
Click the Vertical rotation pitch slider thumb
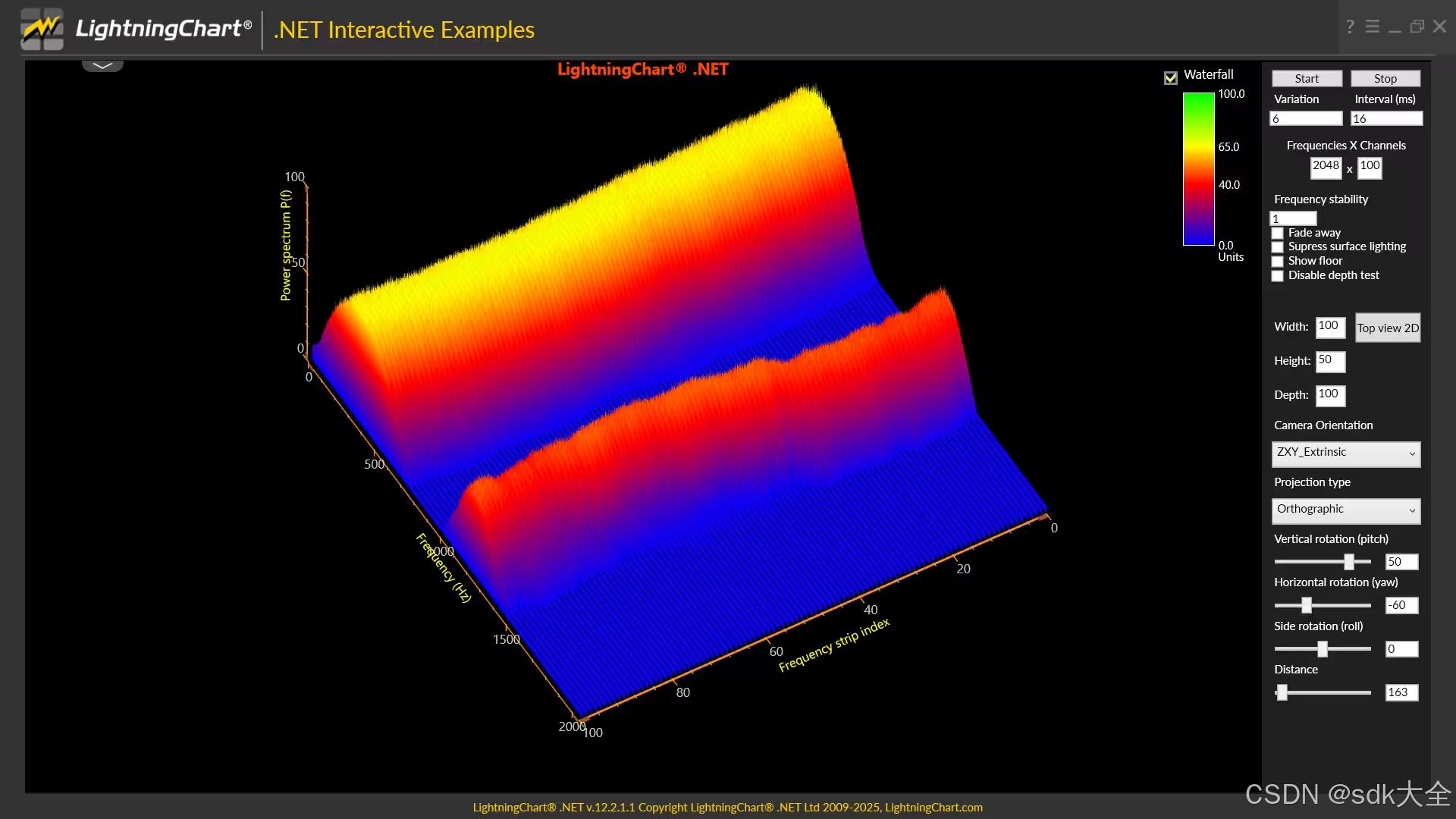pos(1348,562)
